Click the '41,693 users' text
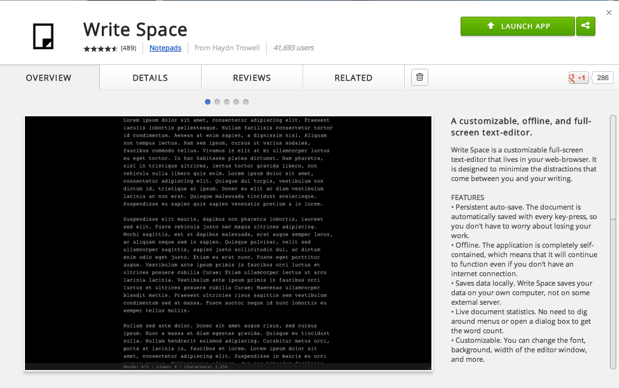This screenshot has height=388, width=619. click(294, 48)
